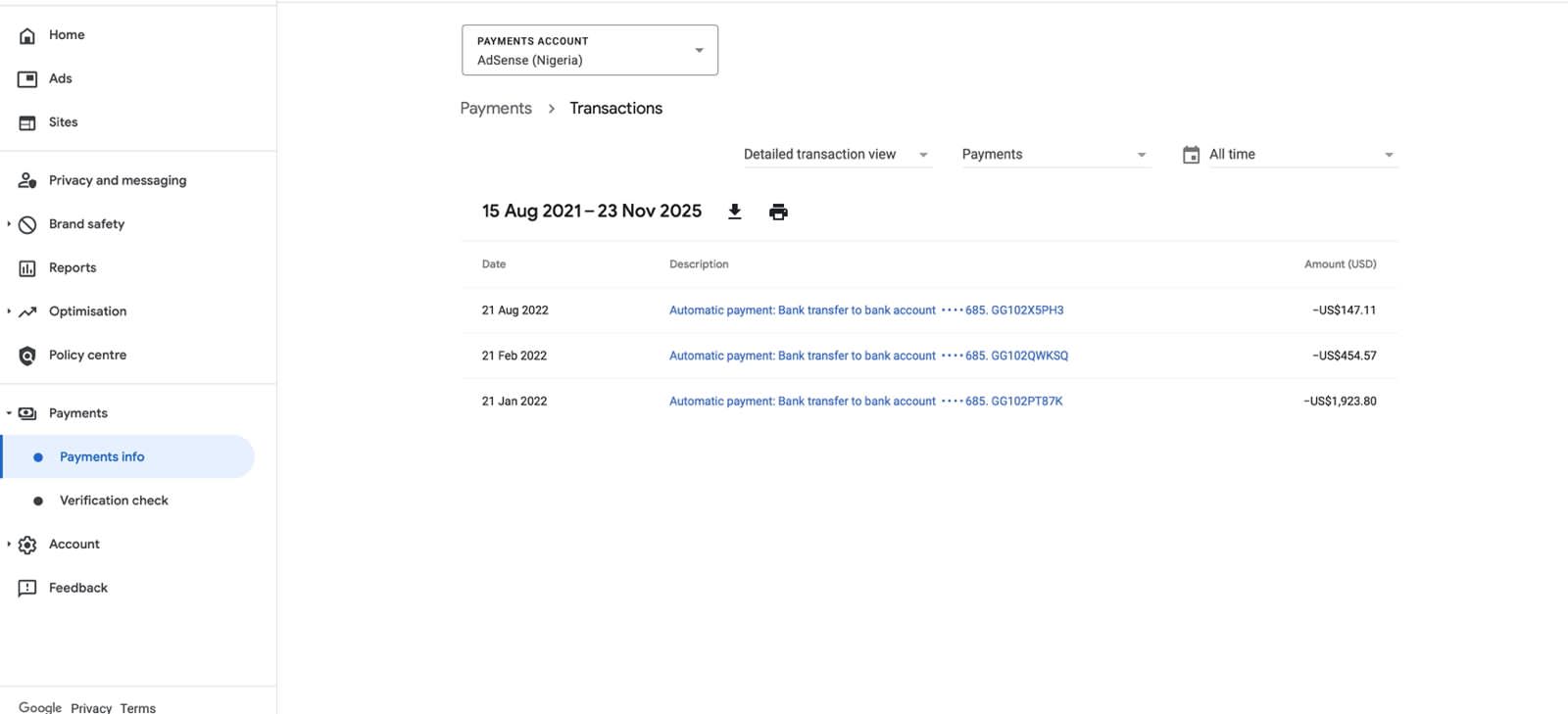Click the Privacy and messaging icon
The image size is (1568, 714).
27,180
